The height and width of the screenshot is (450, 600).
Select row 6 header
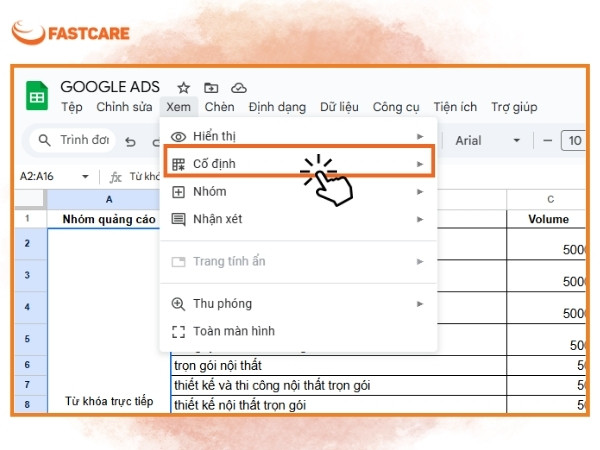pyautogui.click(x=31, y=365)
